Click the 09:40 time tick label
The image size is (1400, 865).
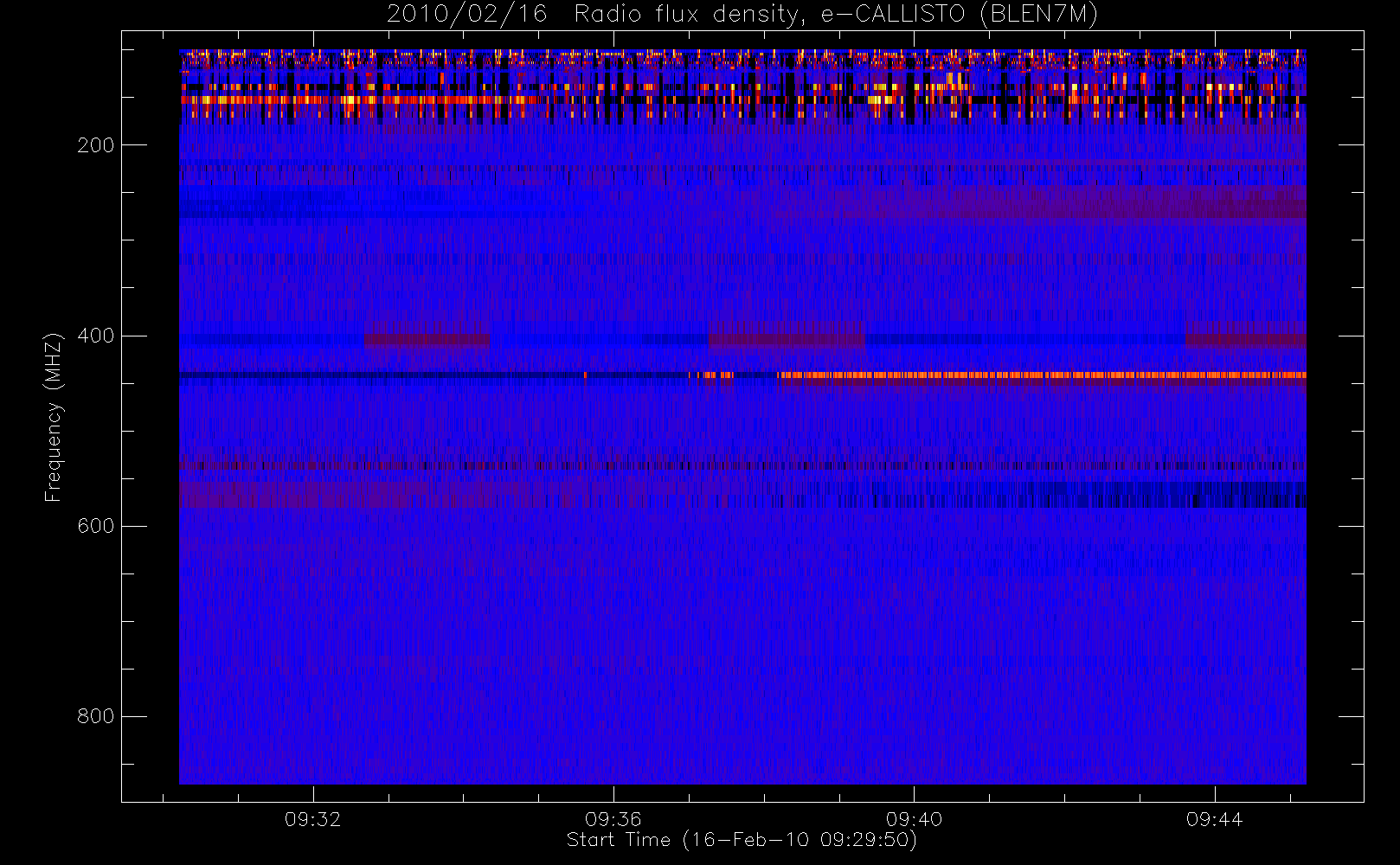pos(914,819)
